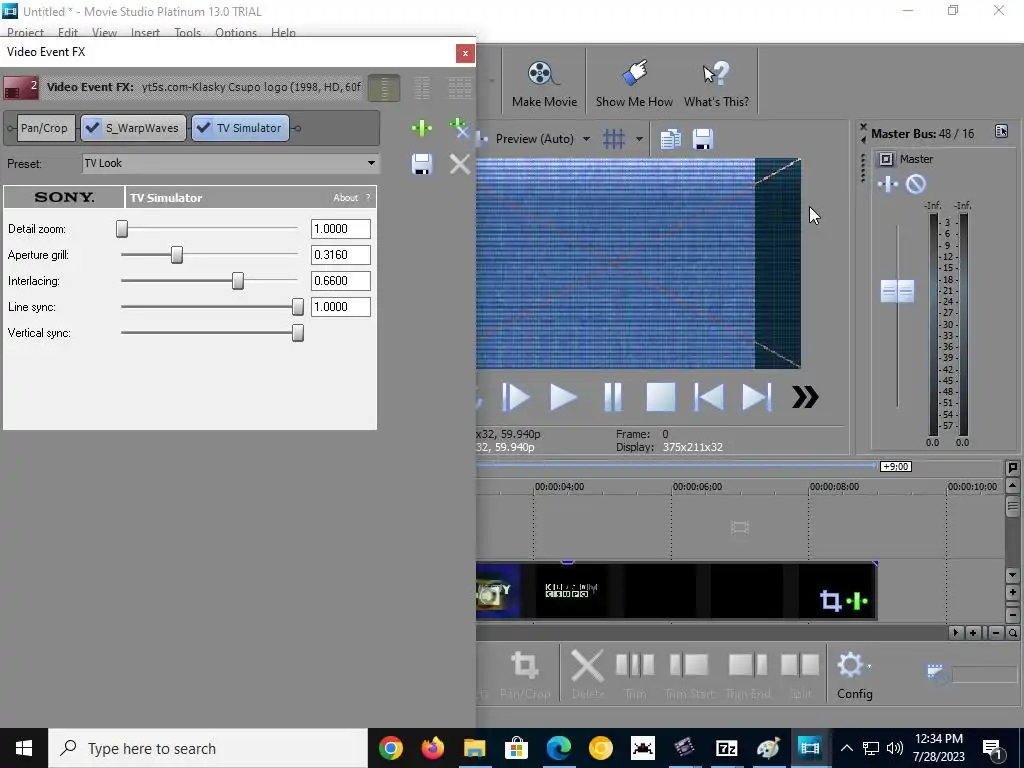Save the current TV Simulator preset

click(422, 164)
